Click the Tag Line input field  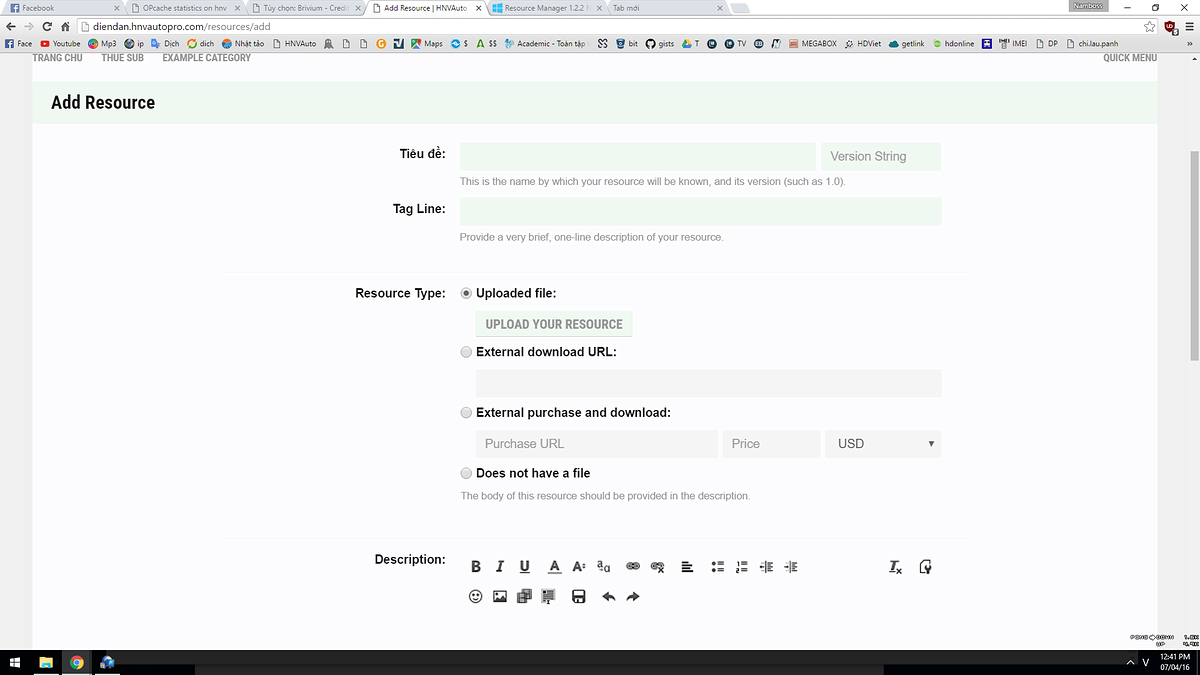pyautogui.click(x=700, y=212)
